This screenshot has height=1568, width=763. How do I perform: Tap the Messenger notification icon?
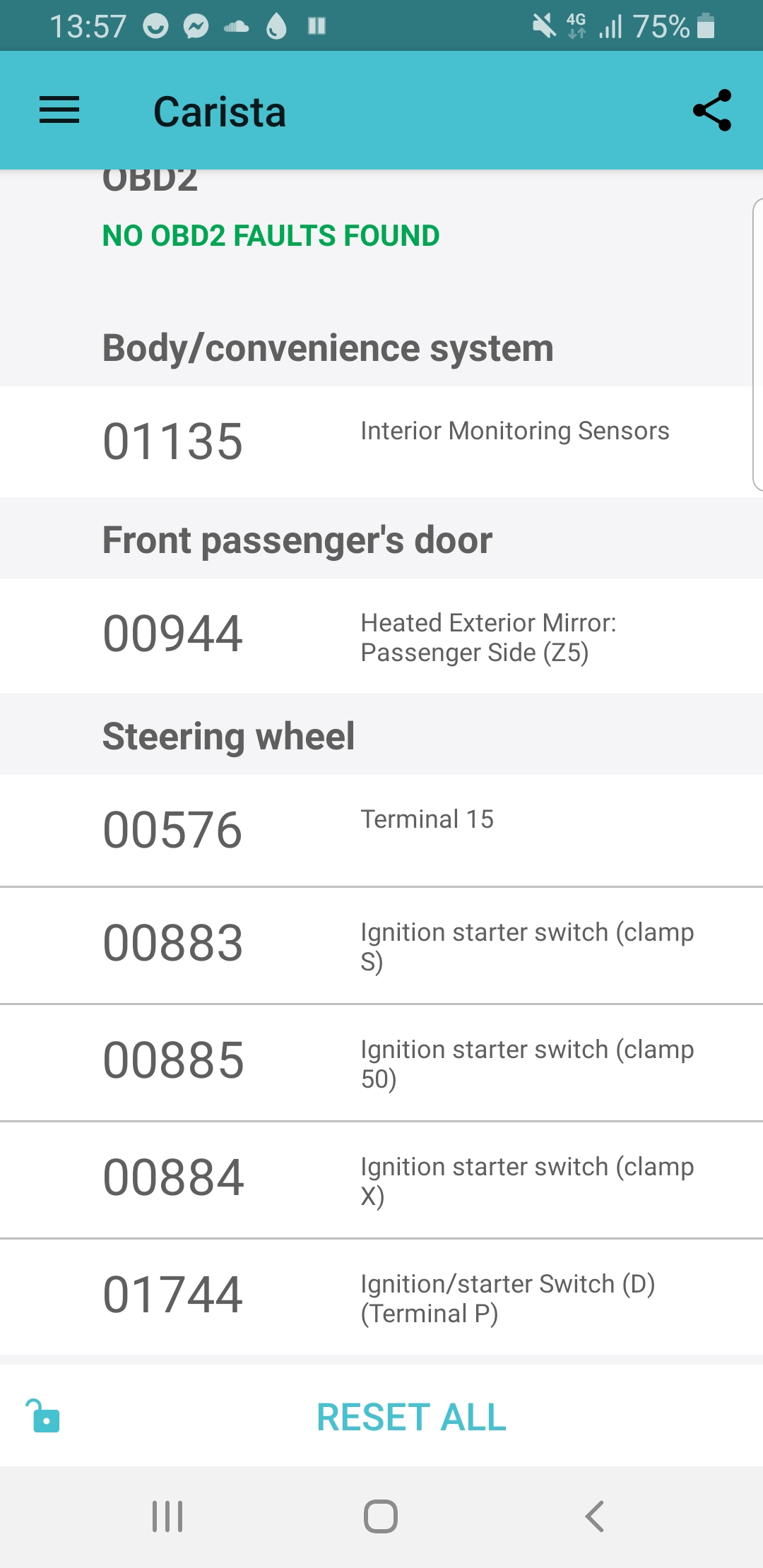click(196, 27)
